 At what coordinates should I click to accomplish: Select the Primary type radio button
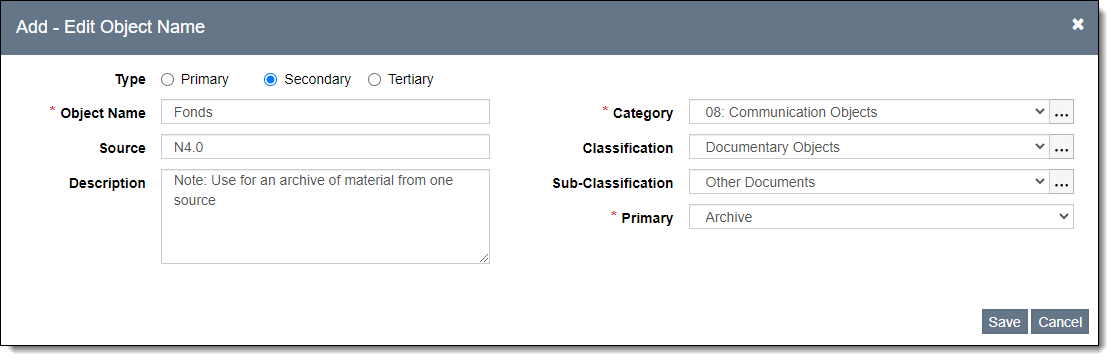168,80
